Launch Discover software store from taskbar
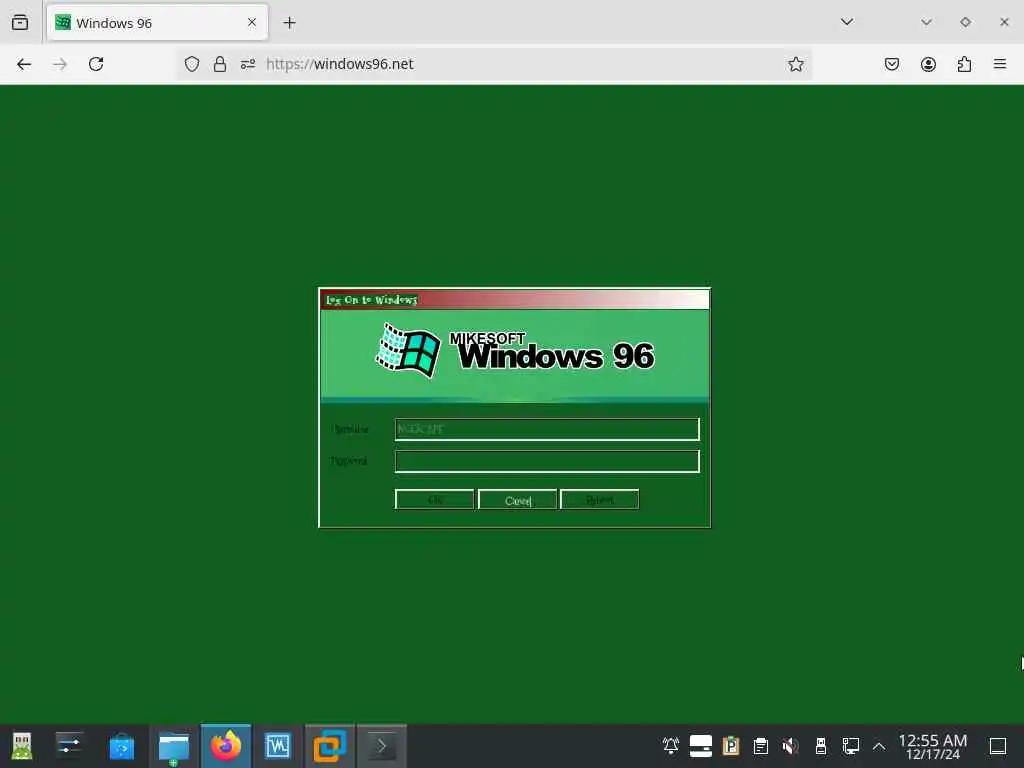Viewport: 1024px width, 768px height. (x=121, y=746)
